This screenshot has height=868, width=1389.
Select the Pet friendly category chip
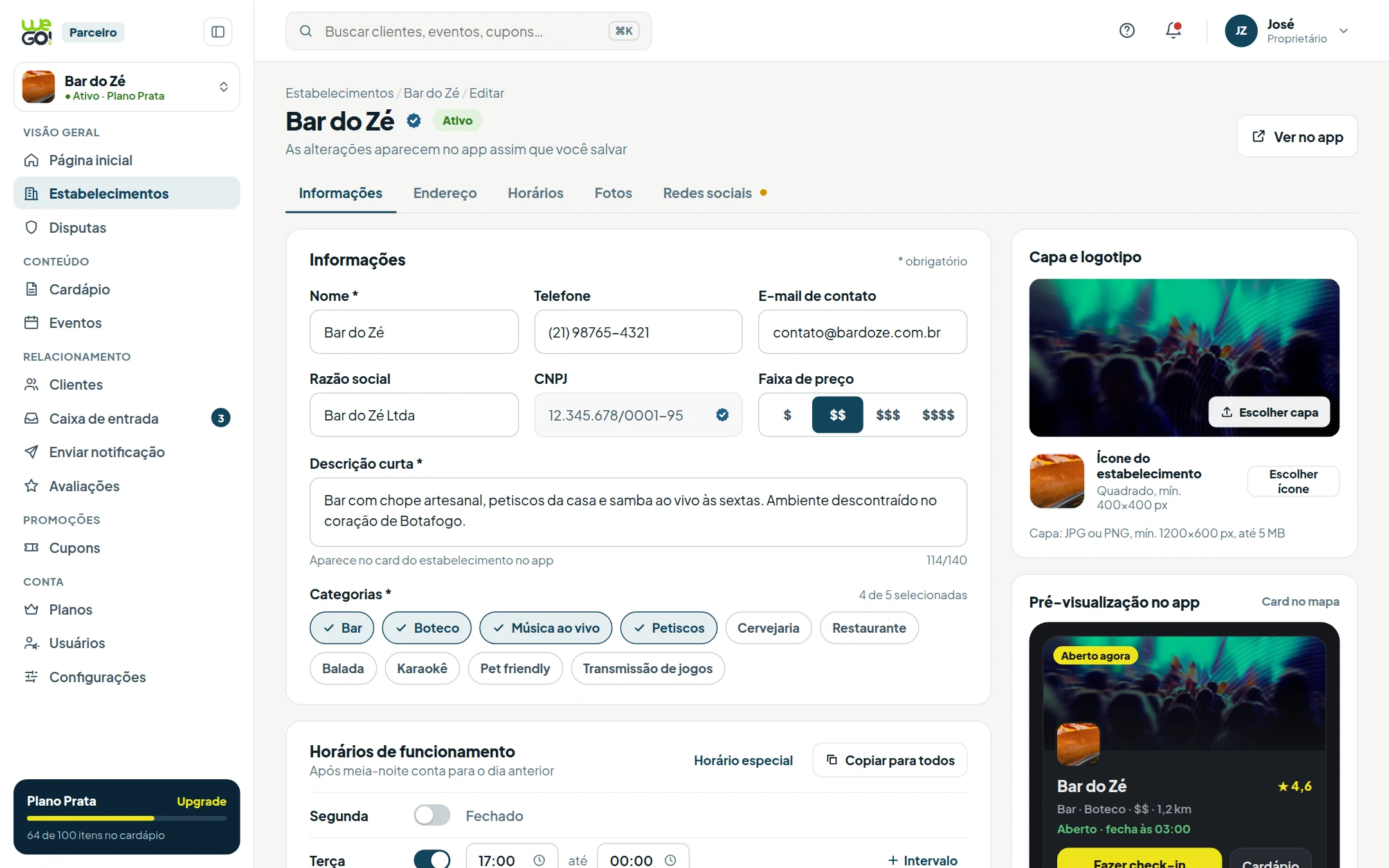(x=515, y=669)
